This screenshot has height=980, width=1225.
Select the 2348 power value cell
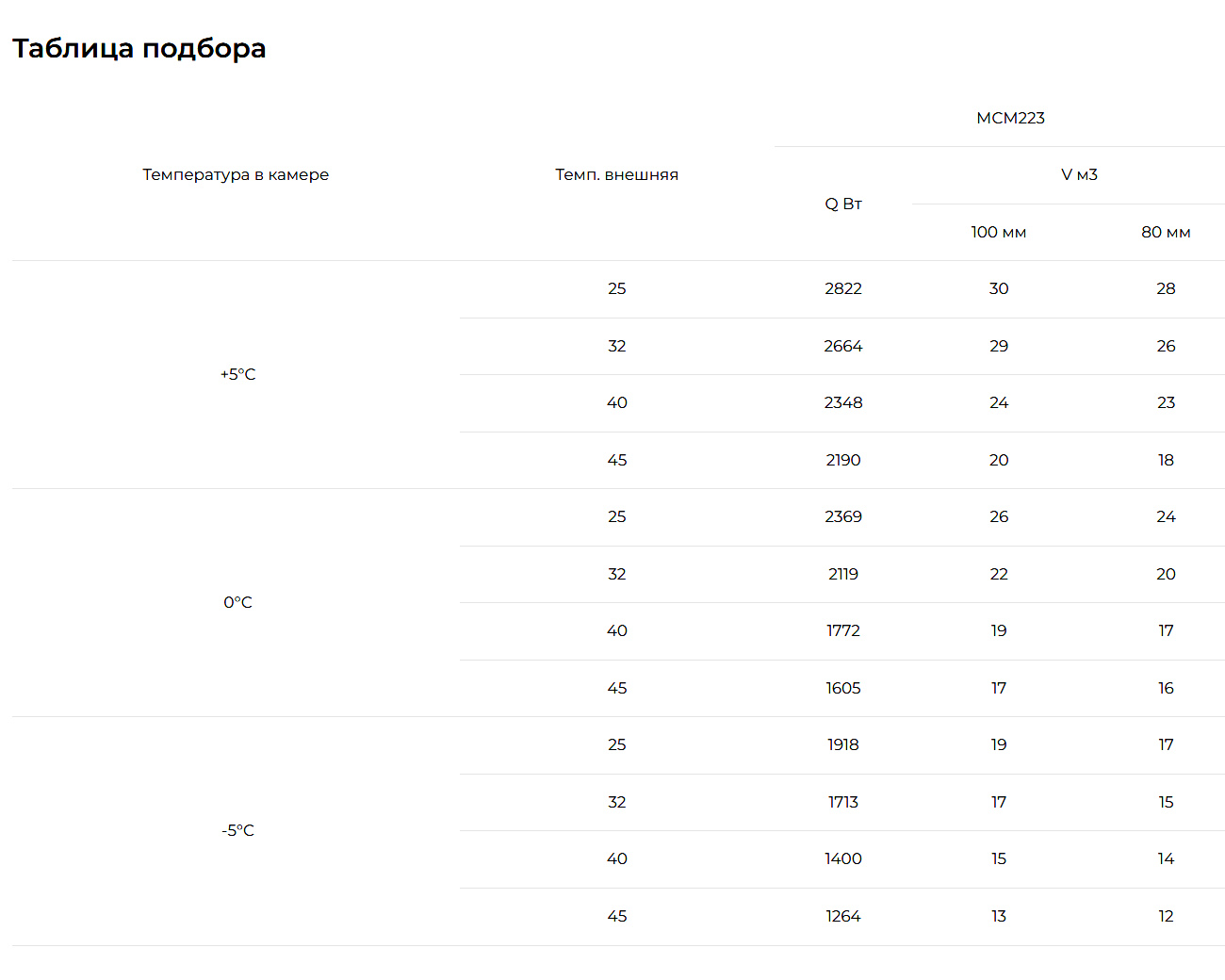(x=843, y=402)
